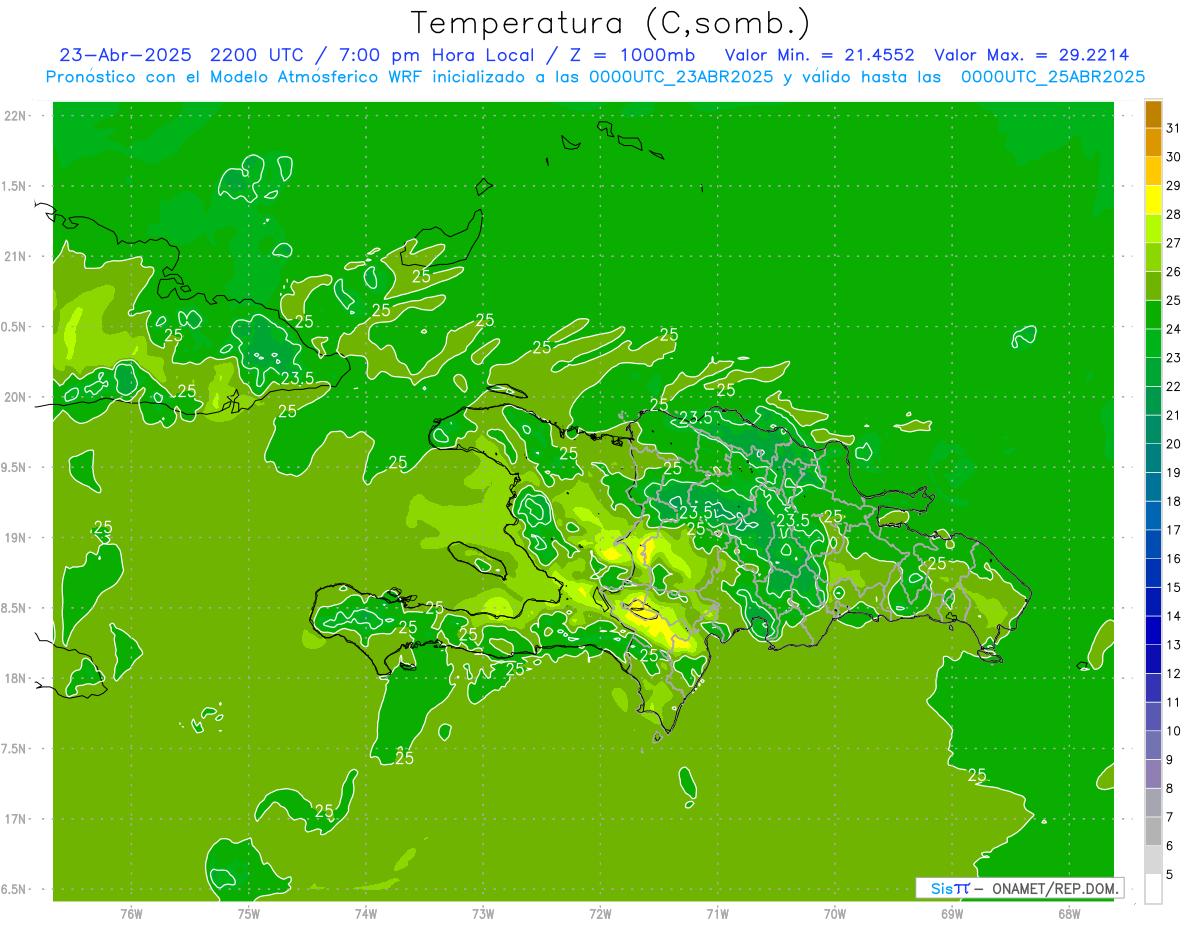Click the '18N' latitude label
The image size is (1200, 927).
16,678
